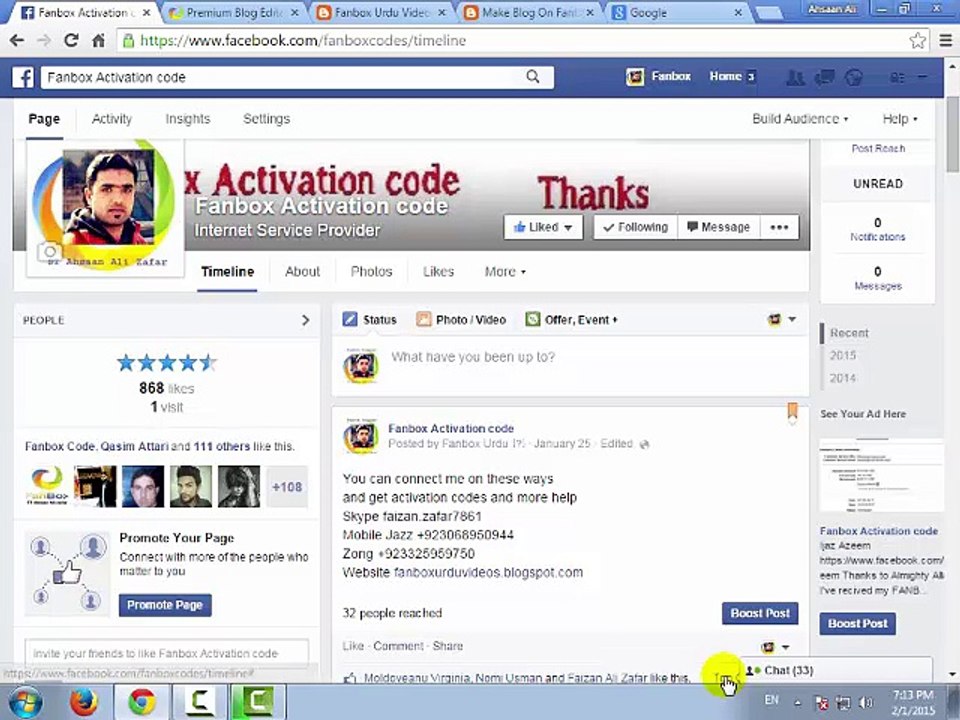Click Comment link under post
Image resolution: width=960 pixels, height=720 pixels.
398,646
